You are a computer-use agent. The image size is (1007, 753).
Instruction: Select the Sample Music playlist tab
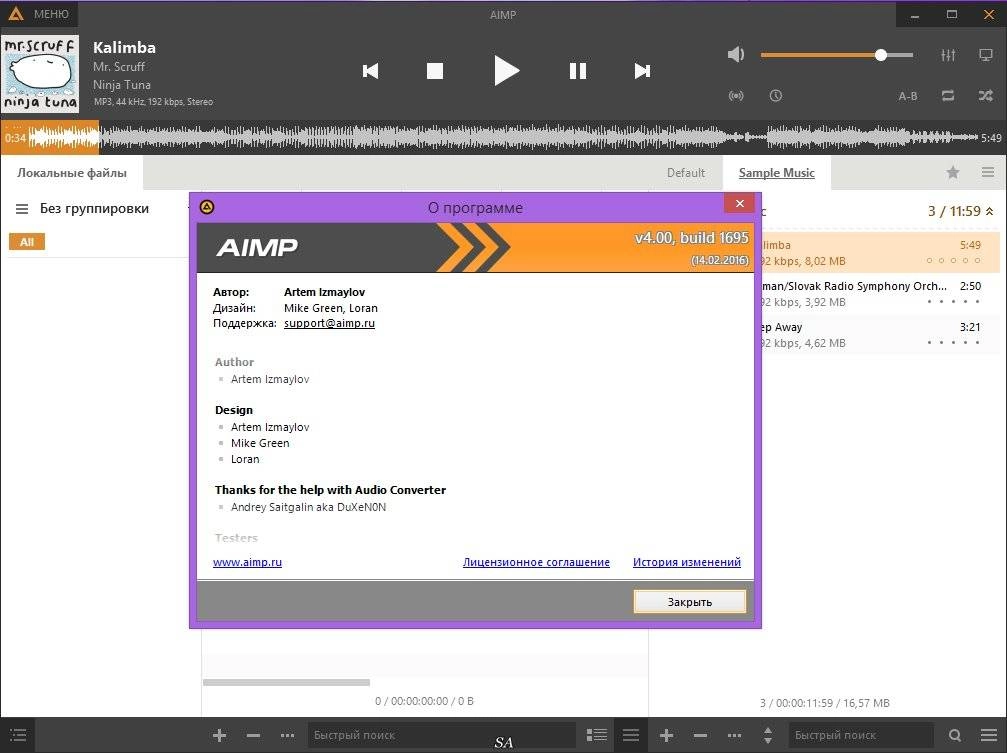tap(776, 173)
